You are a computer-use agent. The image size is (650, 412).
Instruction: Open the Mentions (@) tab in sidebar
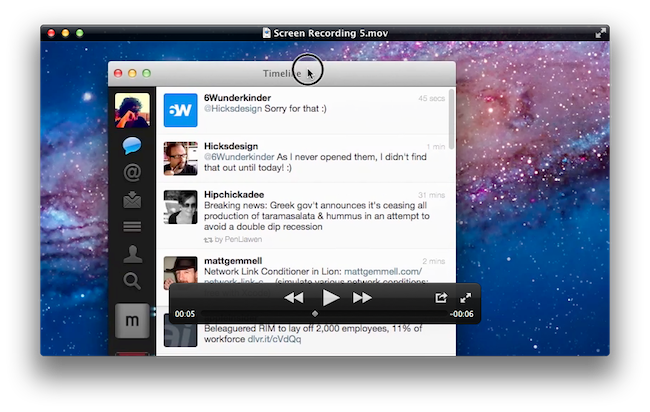click(132, 173)
